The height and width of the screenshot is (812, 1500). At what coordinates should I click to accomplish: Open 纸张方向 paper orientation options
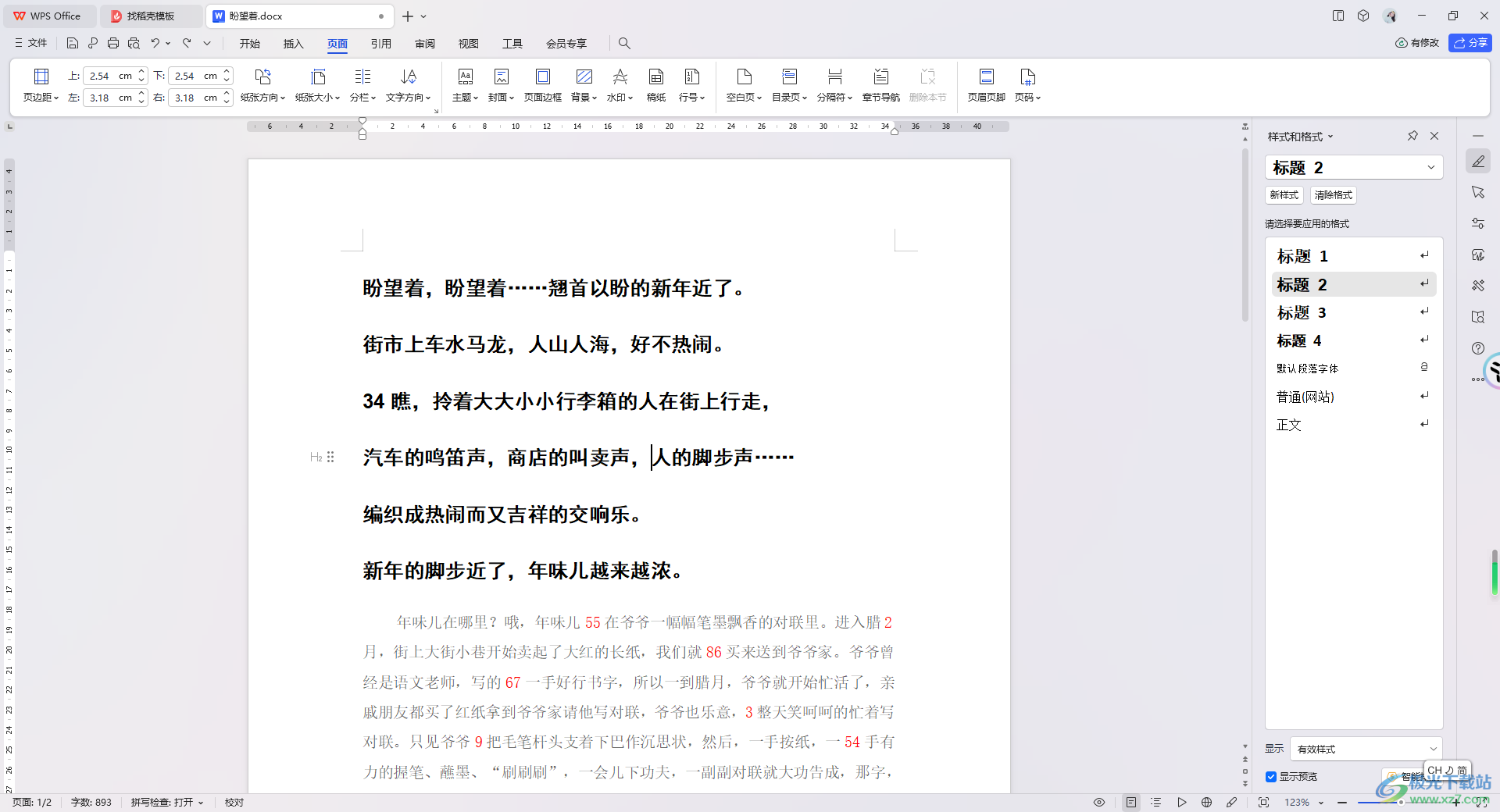[x=262, y=85]
